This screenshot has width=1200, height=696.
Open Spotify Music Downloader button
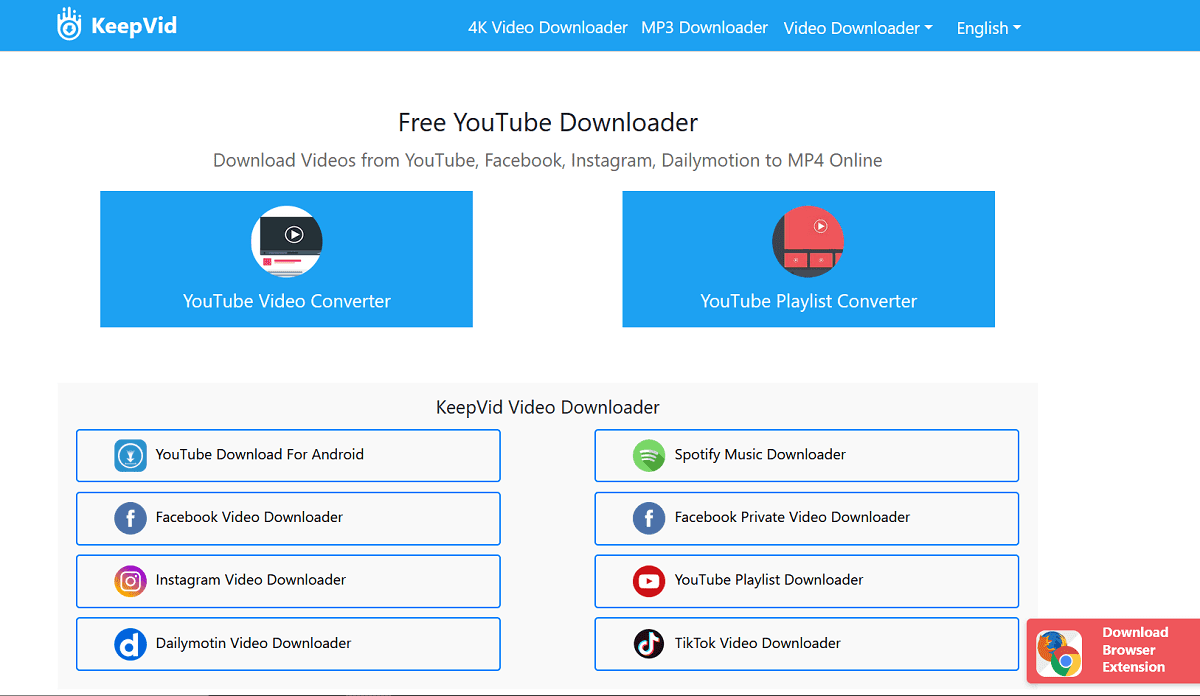[x=807, y=455]
